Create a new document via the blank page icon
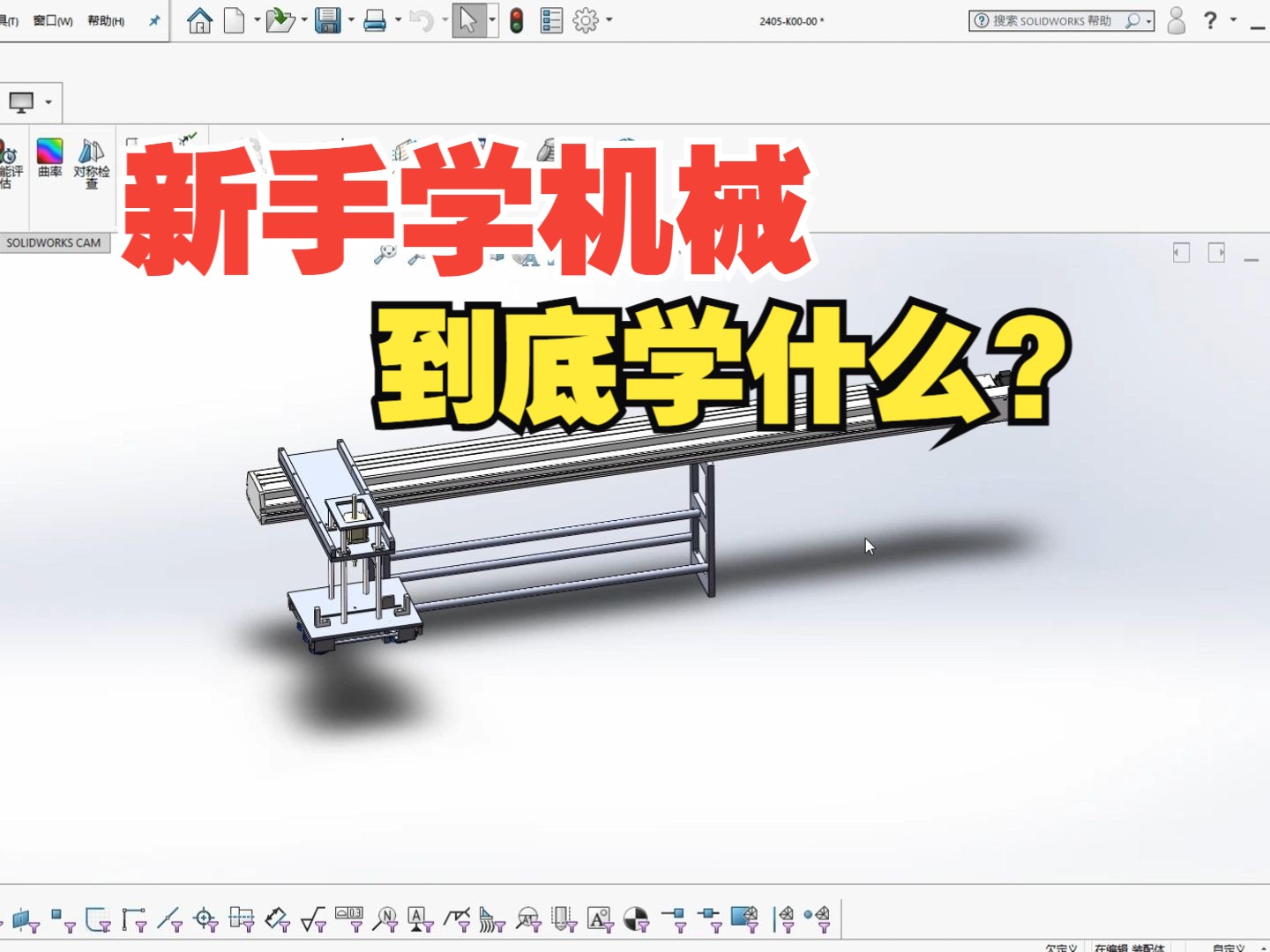The image size is (1270, 952). (234, 20)
